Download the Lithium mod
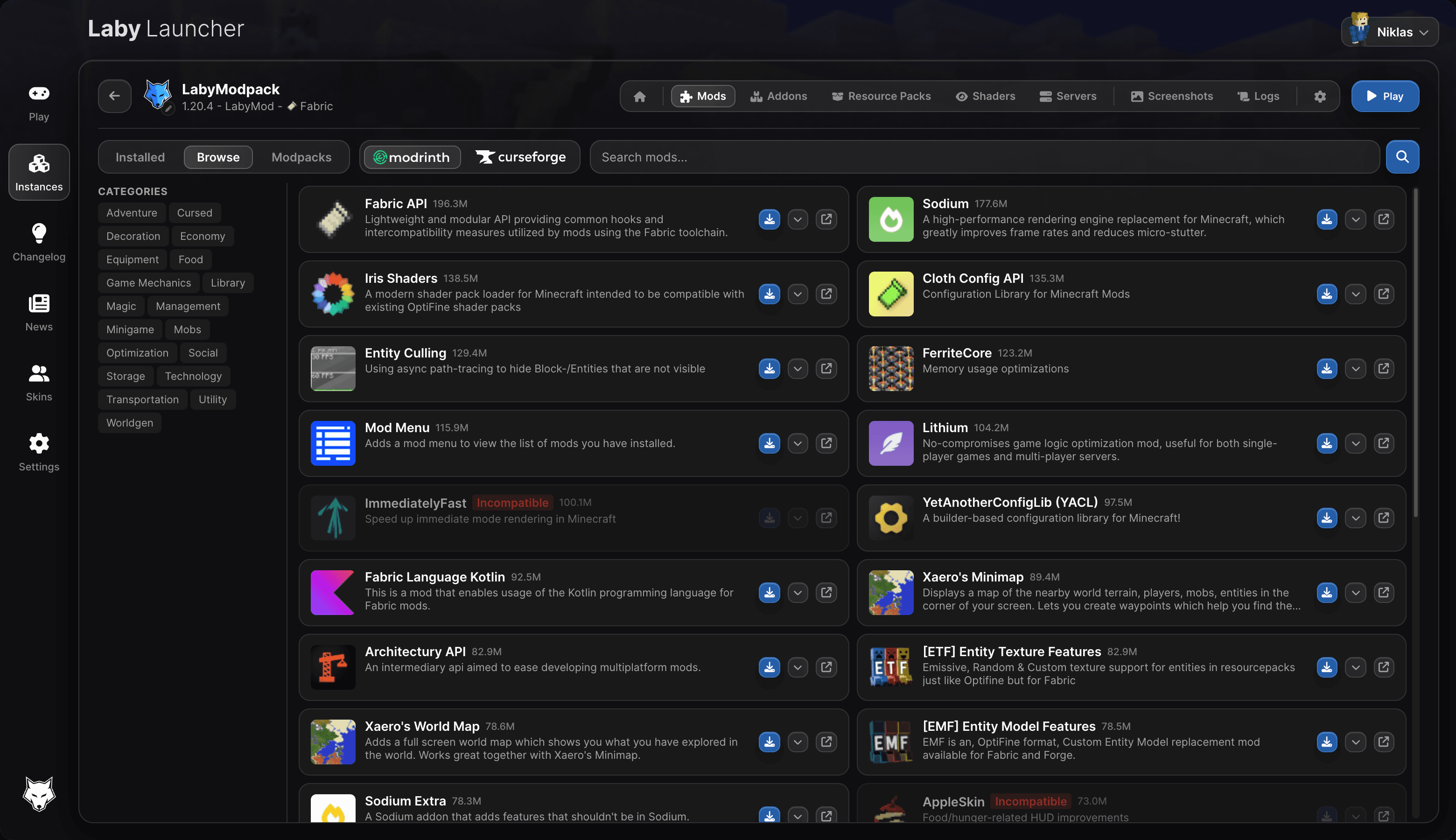The height and width of the screenshot is (840, 1456). tap(1327, 443)
